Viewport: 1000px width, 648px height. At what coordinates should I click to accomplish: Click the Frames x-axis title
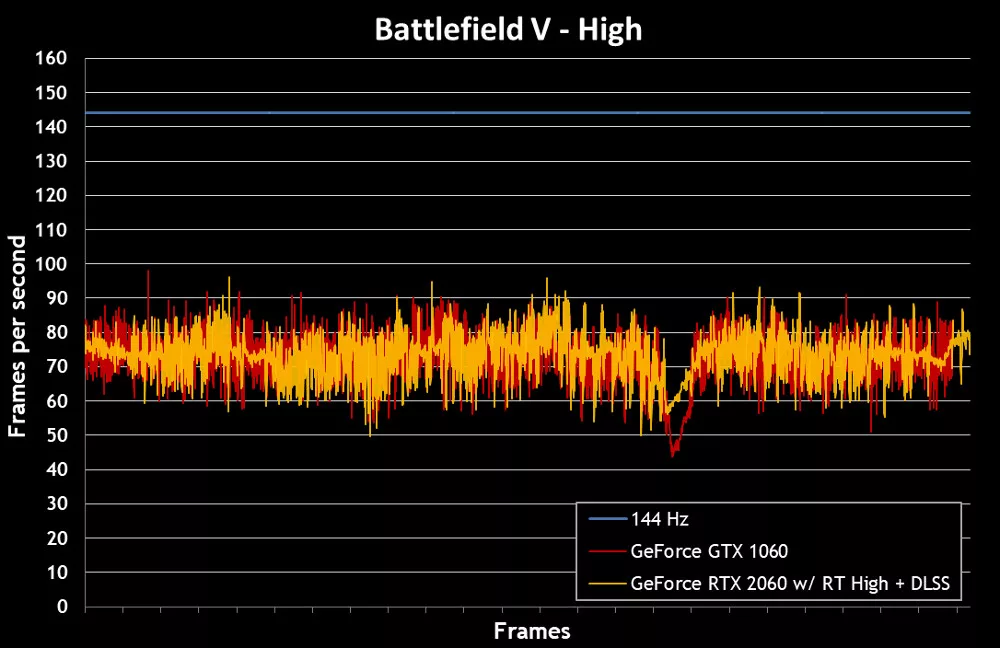(x=532, y=631)
